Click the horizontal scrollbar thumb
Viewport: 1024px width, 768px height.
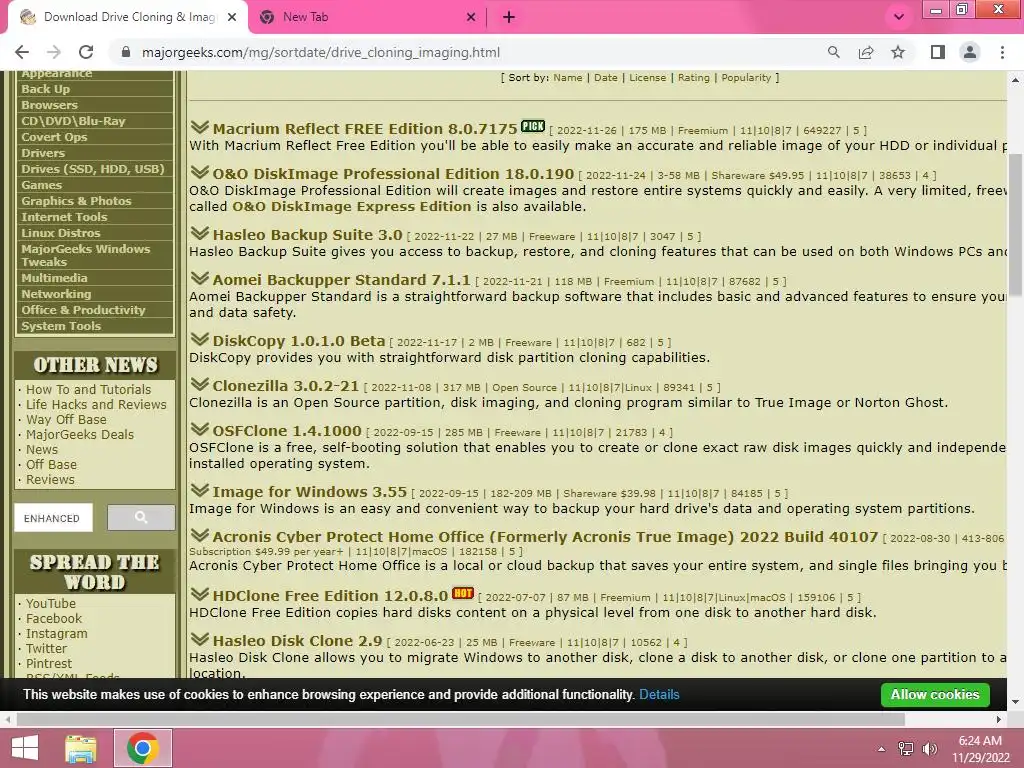pos(460,719)
